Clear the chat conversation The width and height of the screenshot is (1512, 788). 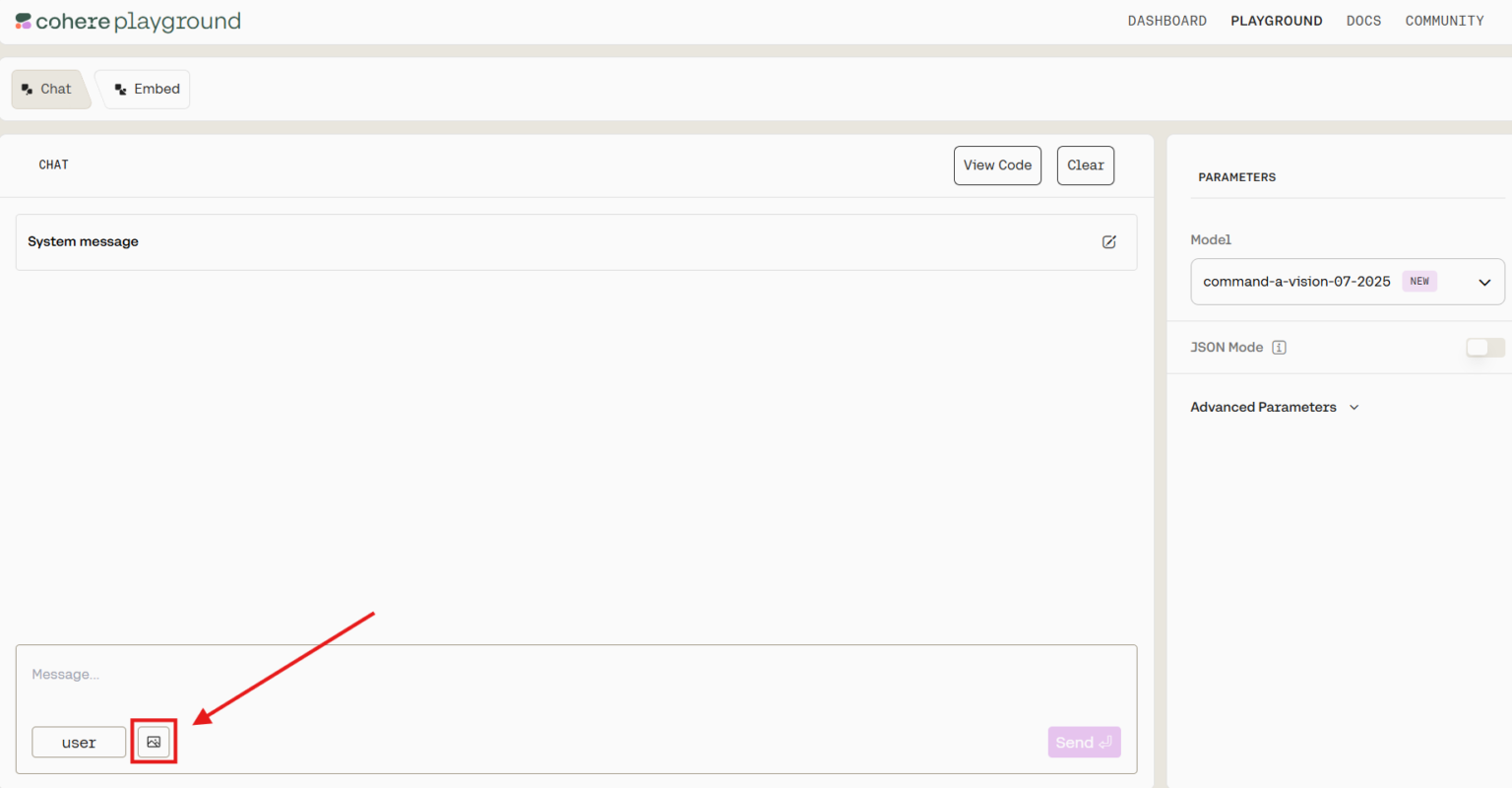[1085, 164]
